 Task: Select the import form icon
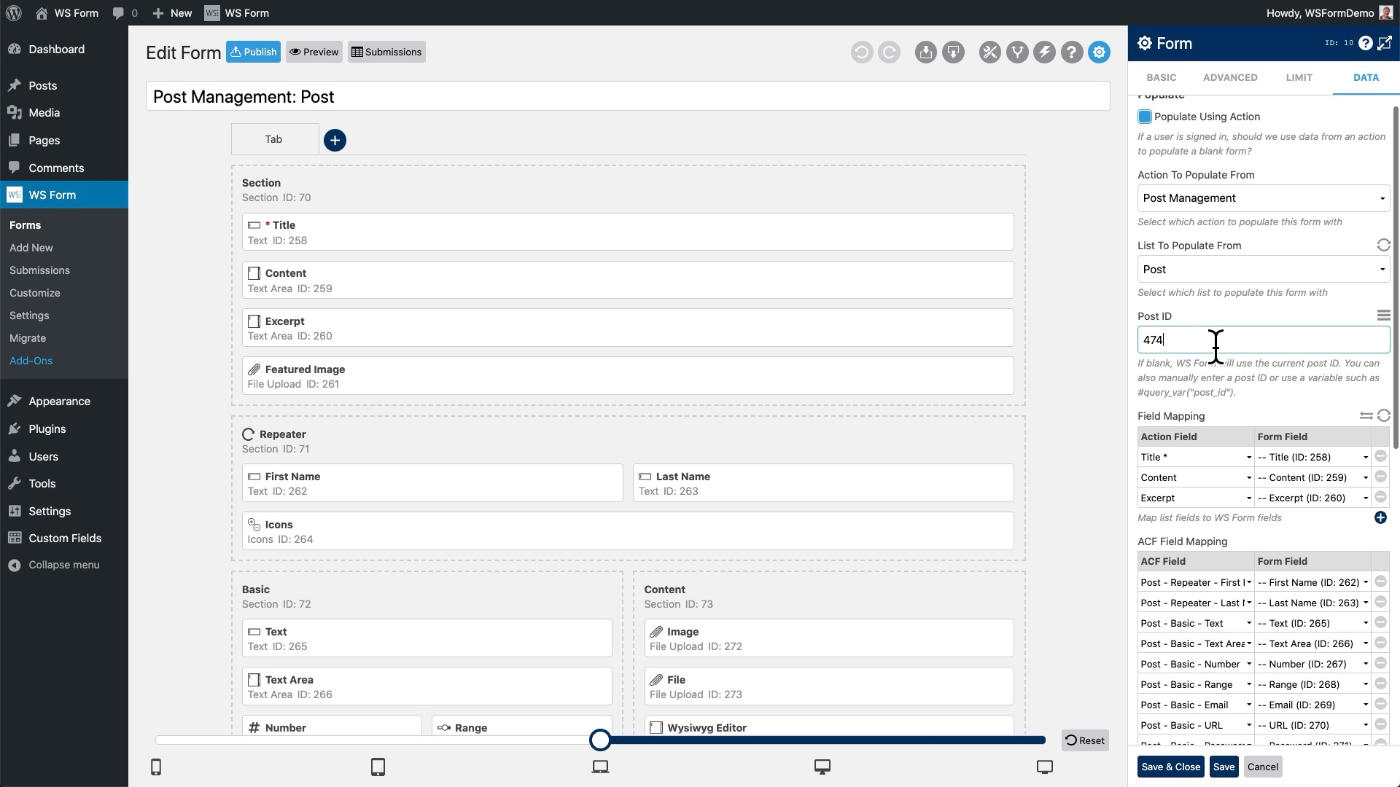925,51
